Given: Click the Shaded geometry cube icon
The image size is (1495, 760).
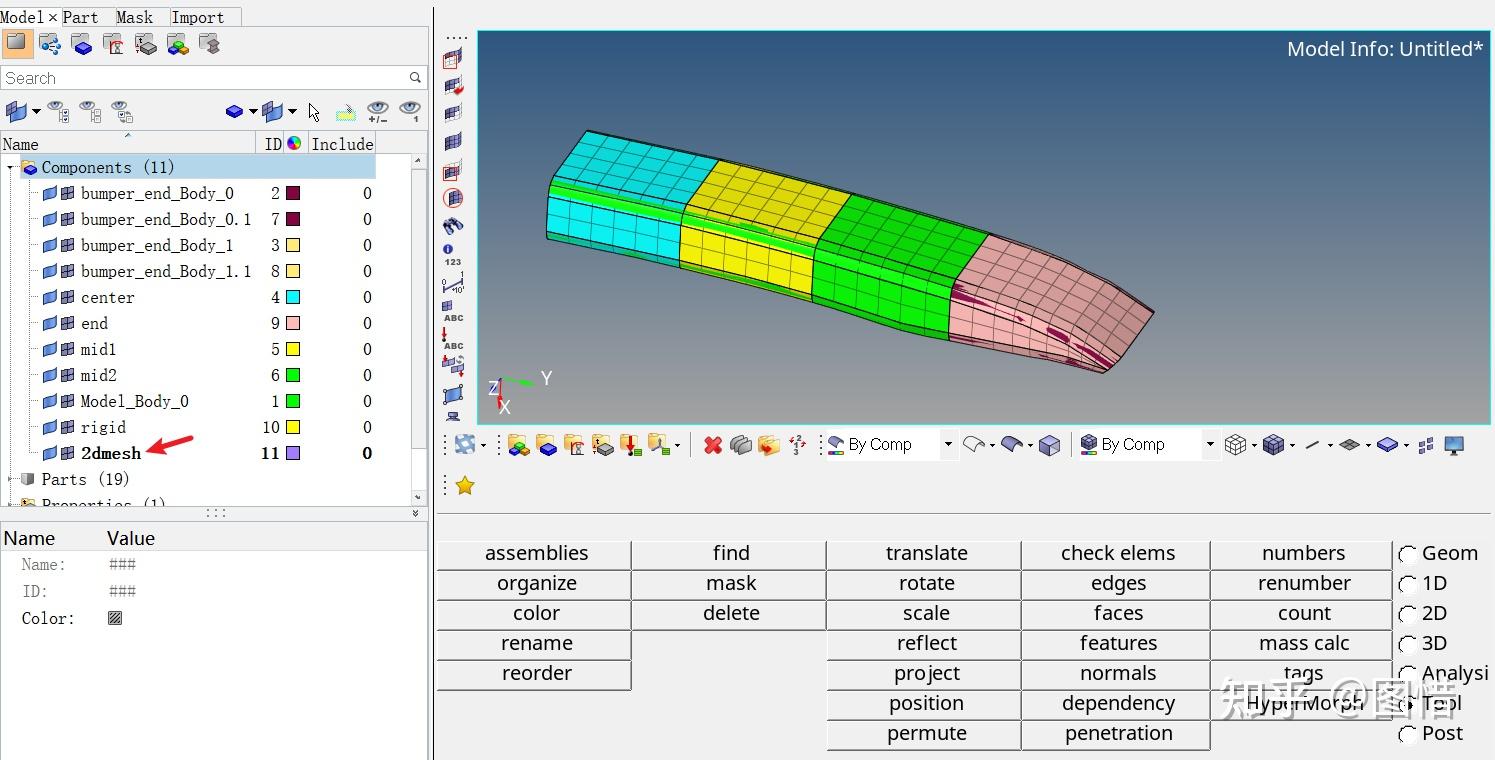Looking at the screenshot, I should tap(1049, 445).
